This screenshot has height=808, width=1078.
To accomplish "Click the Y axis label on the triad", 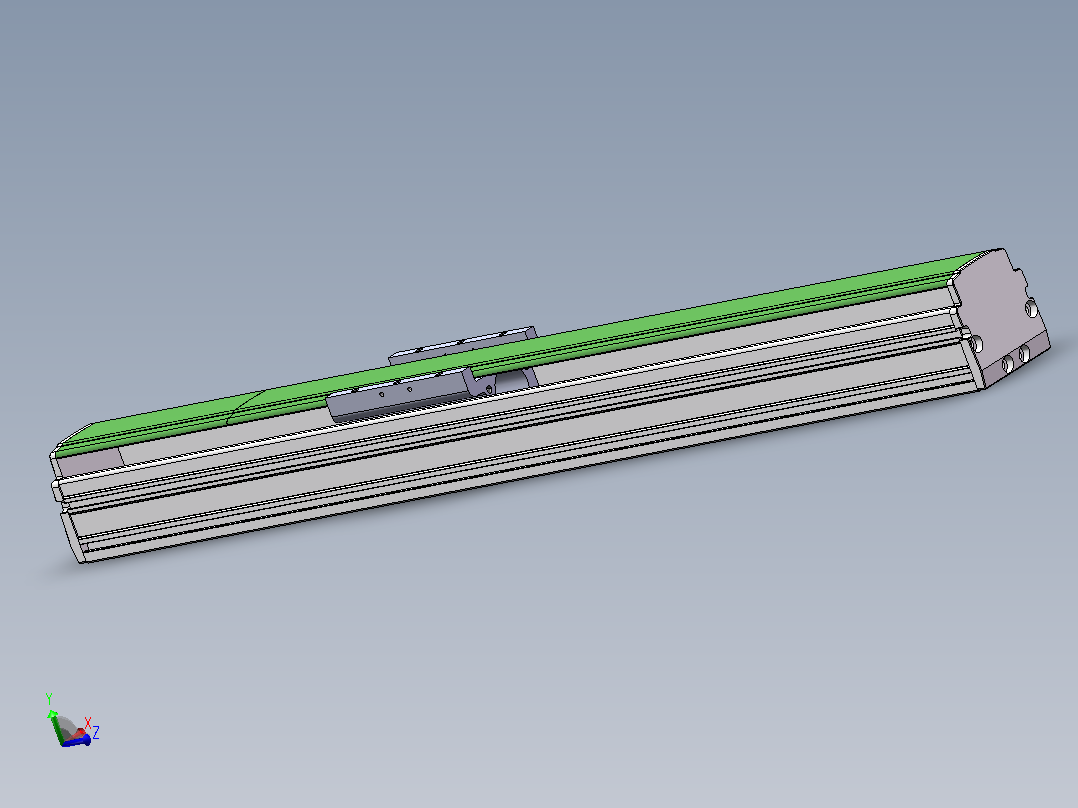I will (x=49, y=699).
